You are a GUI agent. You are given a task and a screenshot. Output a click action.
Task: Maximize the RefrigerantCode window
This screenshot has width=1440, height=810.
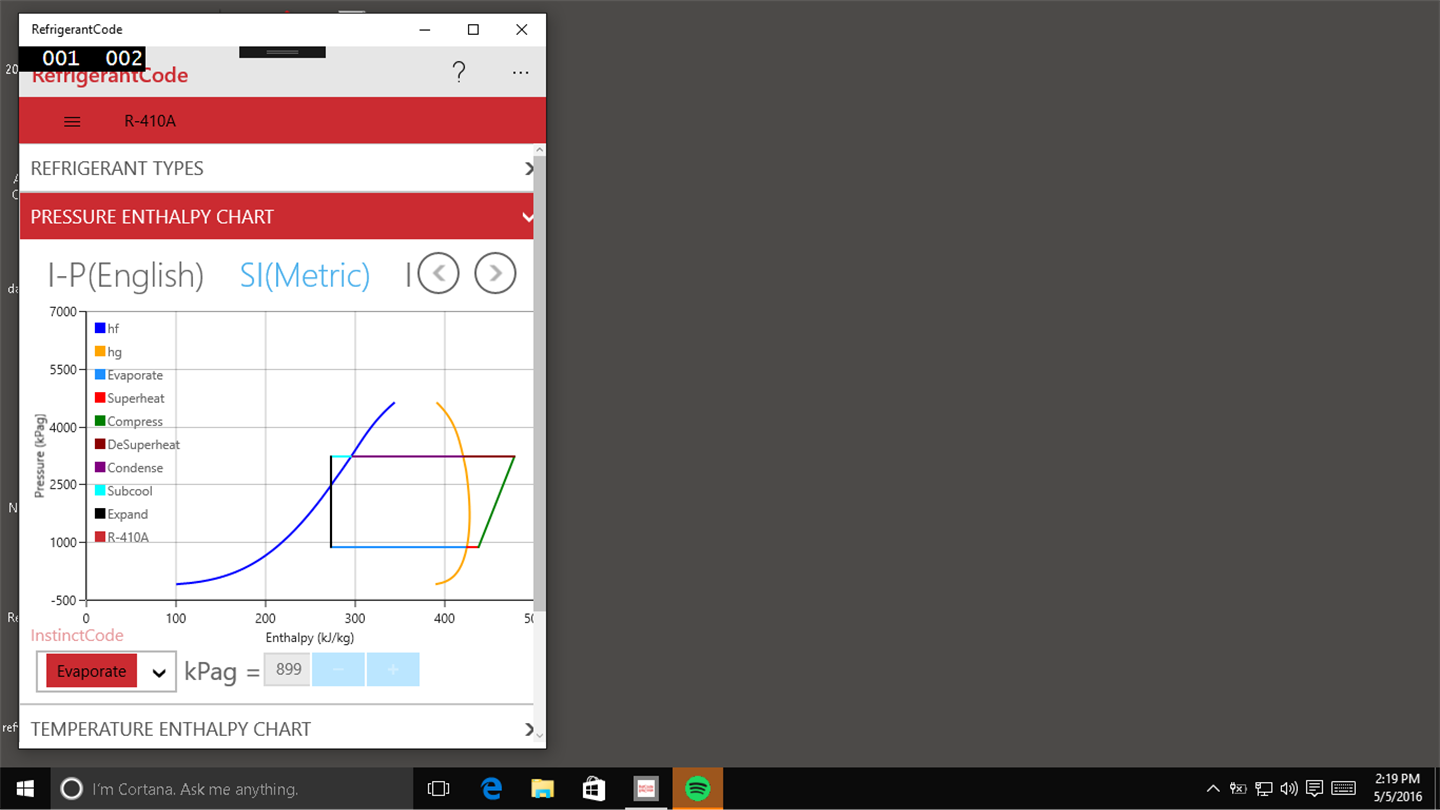[473, 30]
